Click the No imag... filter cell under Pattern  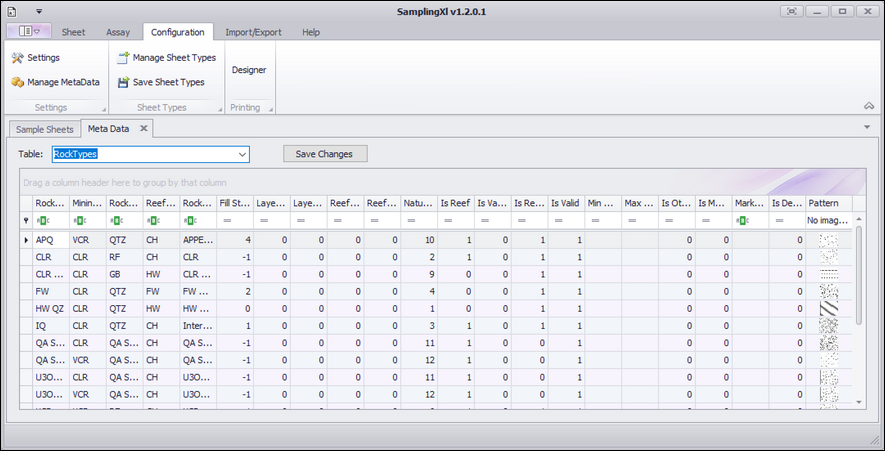pos(829,221)
